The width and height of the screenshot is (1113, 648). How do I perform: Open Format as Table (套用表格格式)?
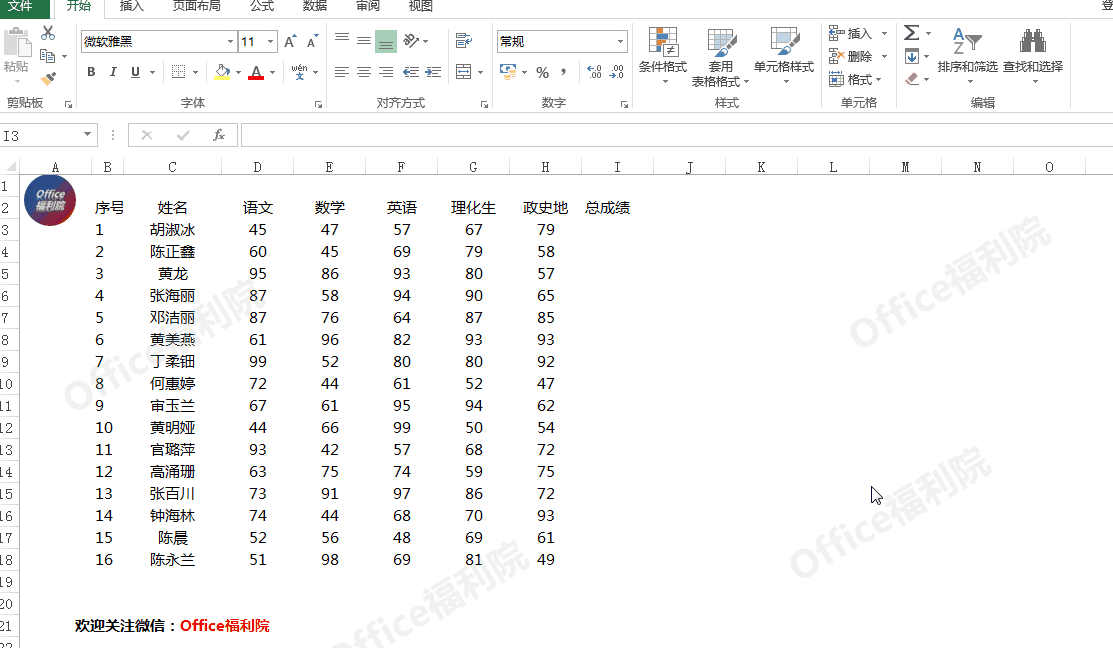point(721,57)
